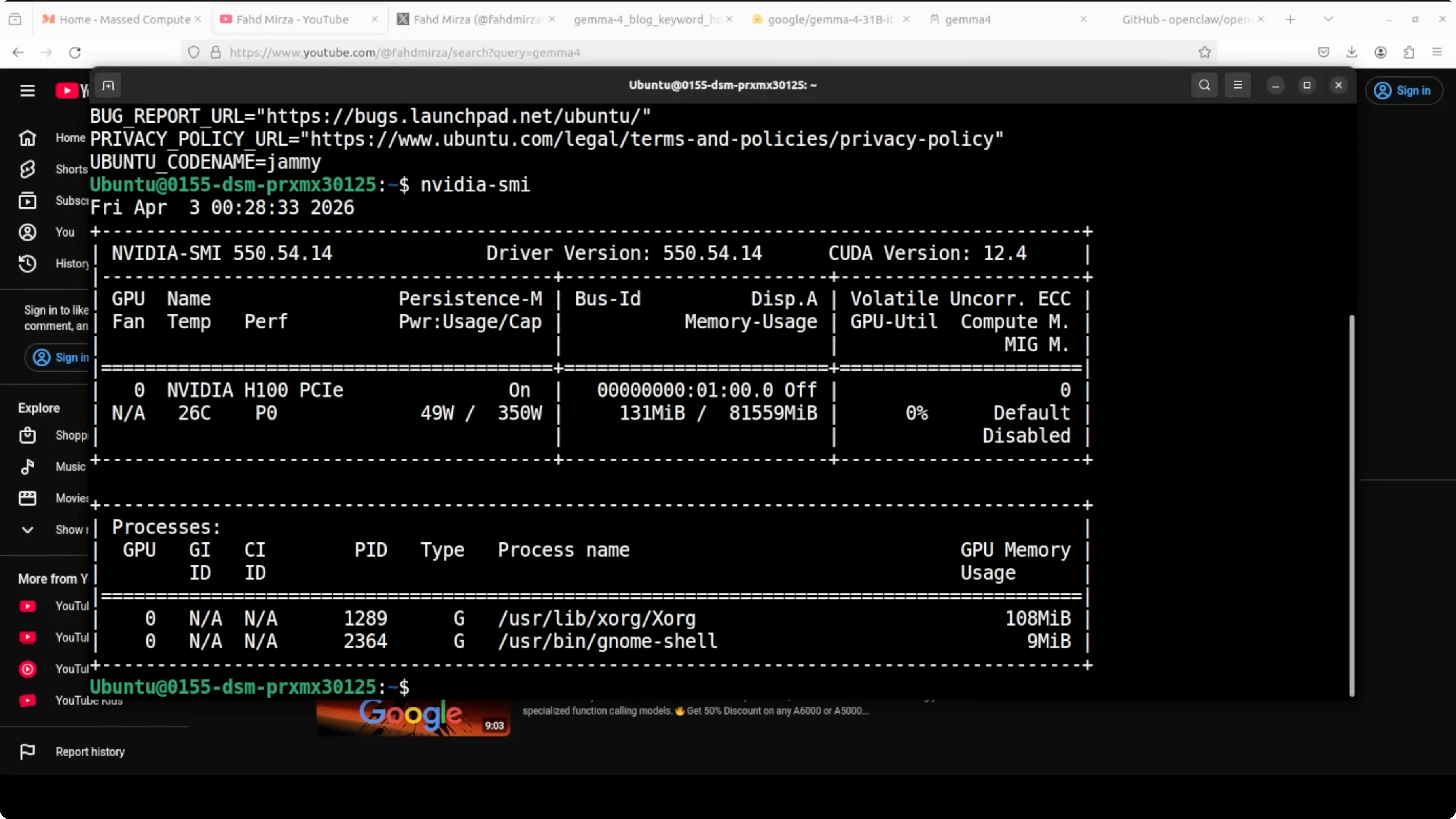Click the top-right Sign in button

point(1404,91)
